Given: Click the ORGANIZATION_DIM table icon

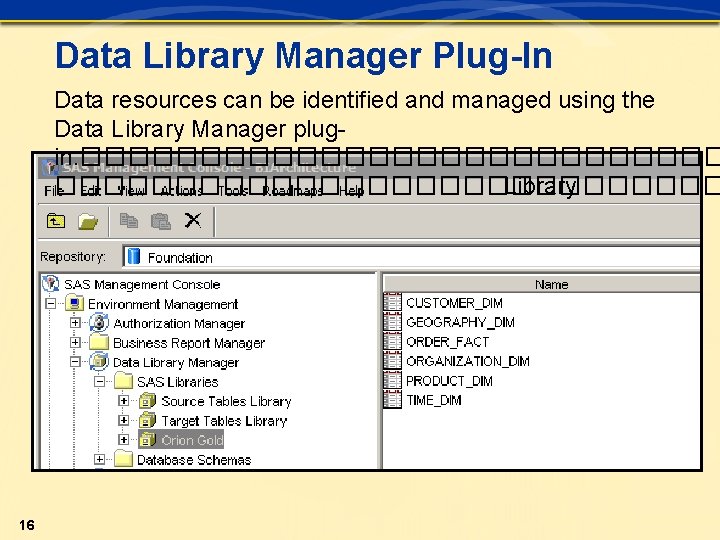Looking at the screenshot, I should pos(392,360).
